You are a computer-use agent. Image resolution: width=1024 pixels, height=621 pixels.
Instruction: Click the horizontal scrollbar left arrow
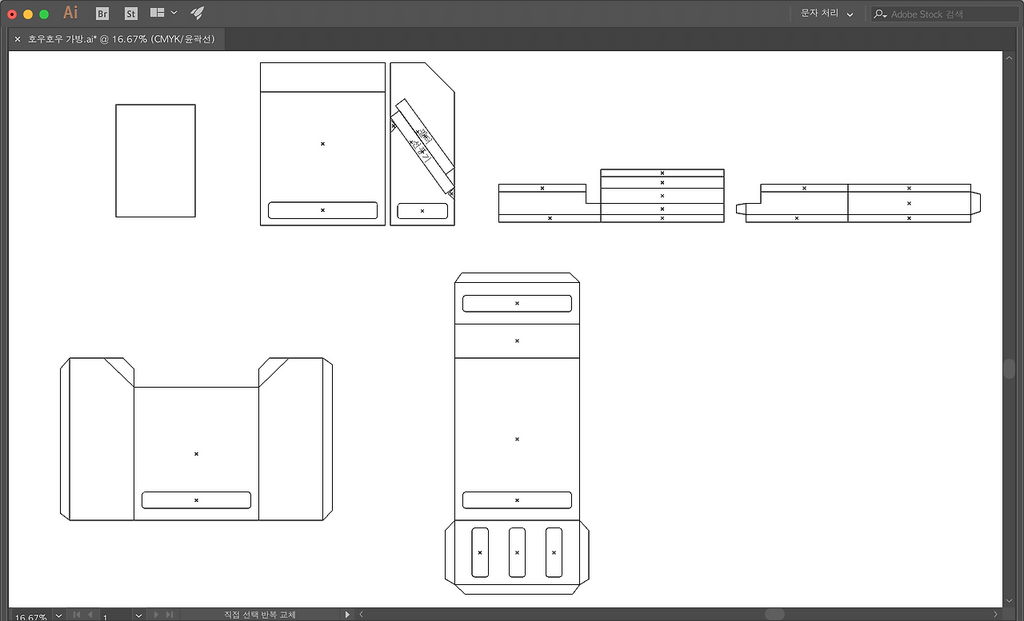tap(361, 615)
